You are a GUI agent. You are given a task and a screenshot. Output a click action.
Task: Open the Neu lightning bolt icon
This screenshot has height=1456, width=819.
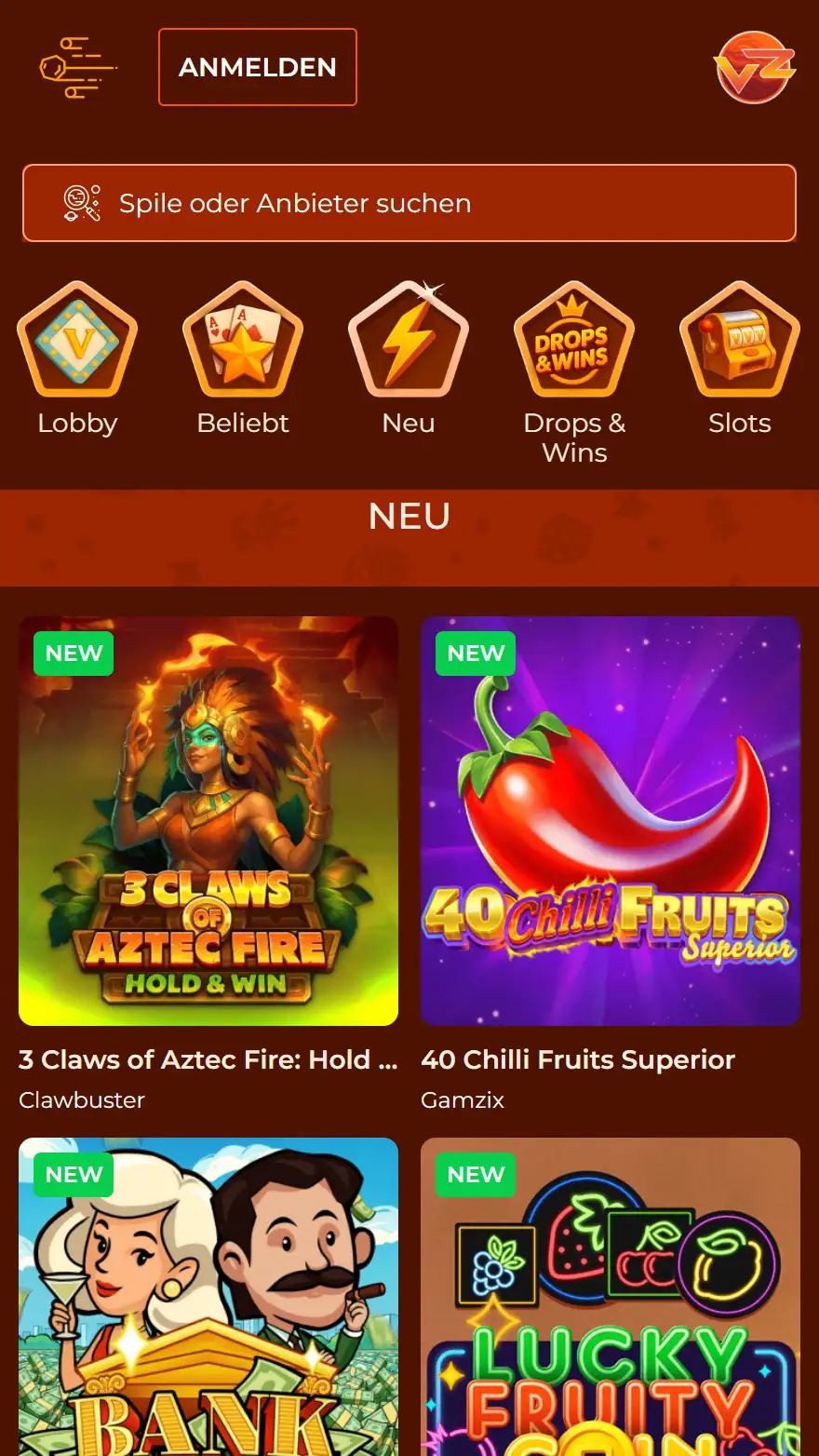(409, 340)
